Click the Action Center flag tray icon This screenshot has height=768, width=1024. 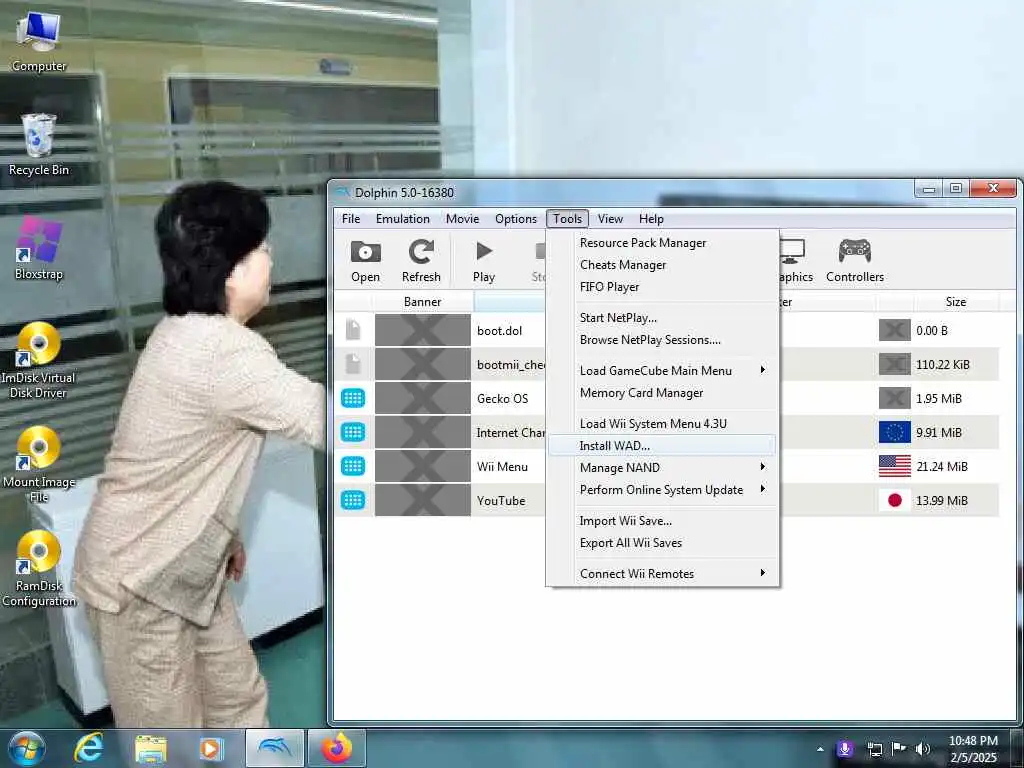coord(899,749)
